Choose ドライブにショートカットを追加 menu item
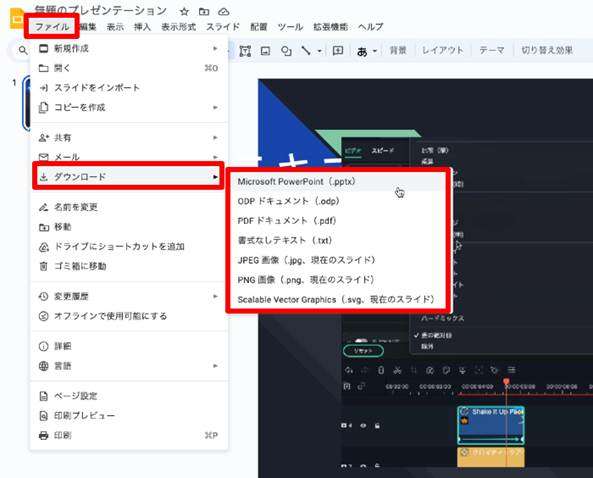The image size is (593, 478). click(129, 247)
